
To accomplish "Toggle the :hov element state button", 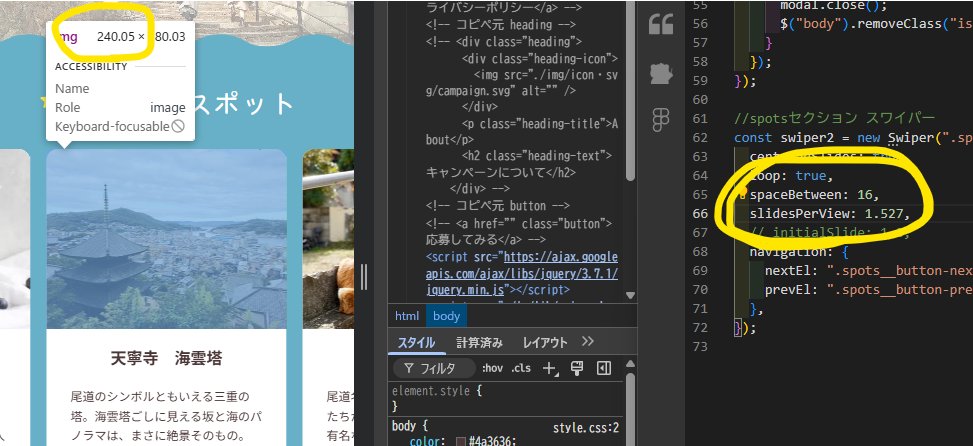I will point(492,368).
